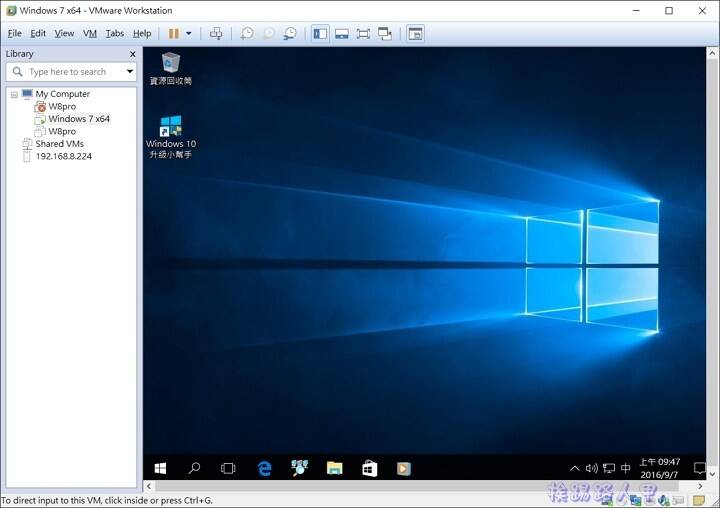Switch to Unity mode
720x508 pixels.
(x=385, y=34)
